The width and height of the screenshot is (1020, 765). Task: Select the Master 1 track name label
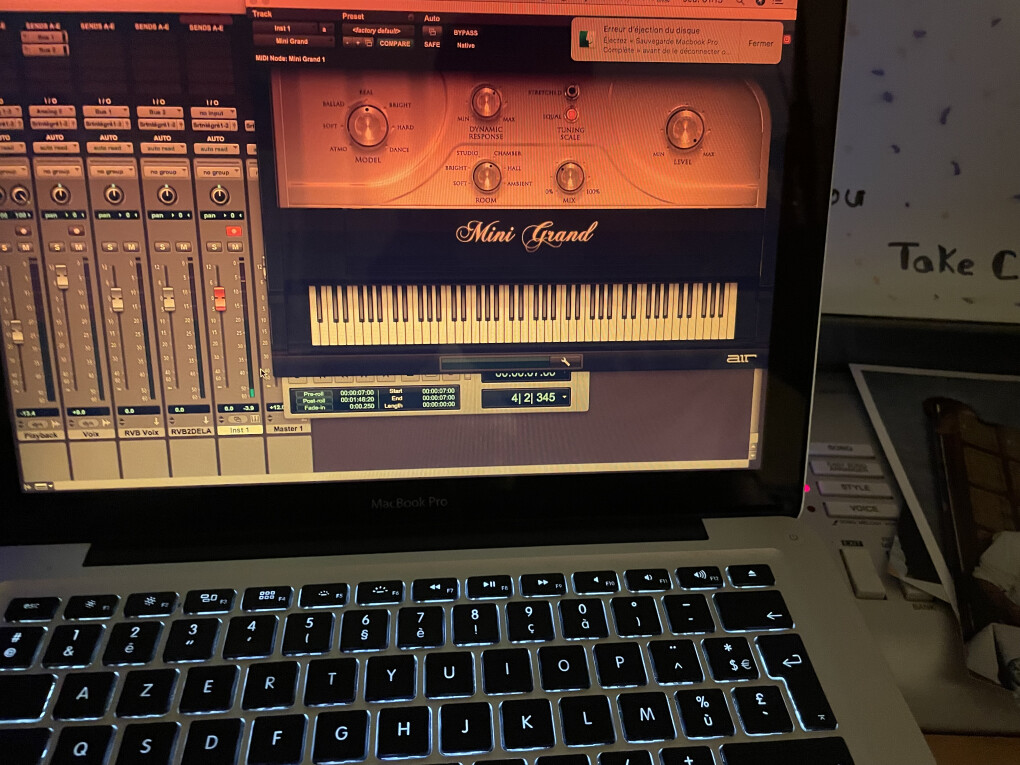pyautogui.click(x=288, y=429)
